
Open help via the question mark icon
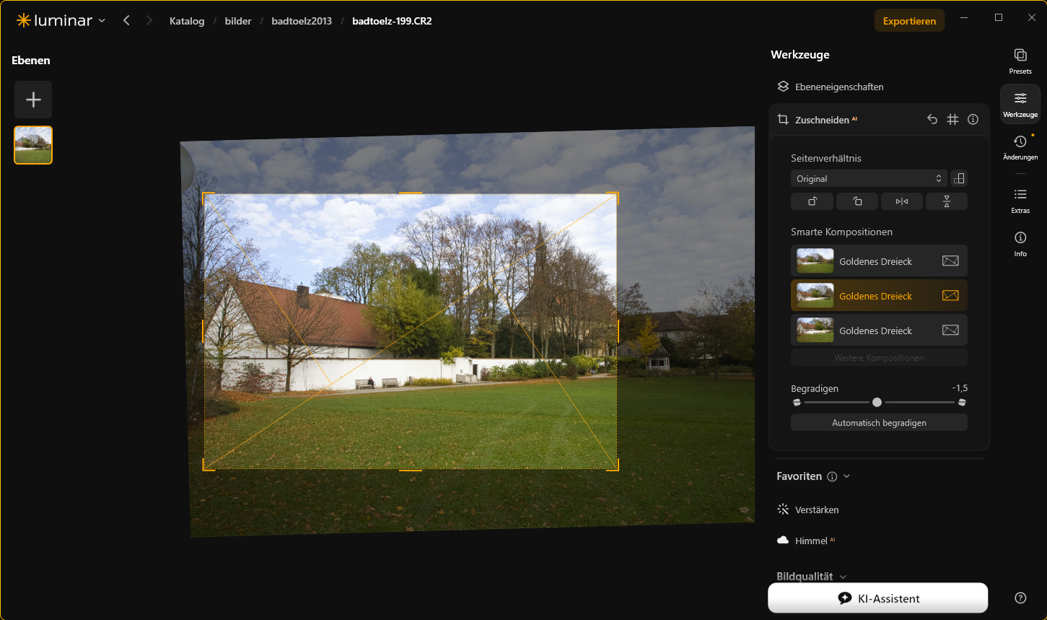1020,598
